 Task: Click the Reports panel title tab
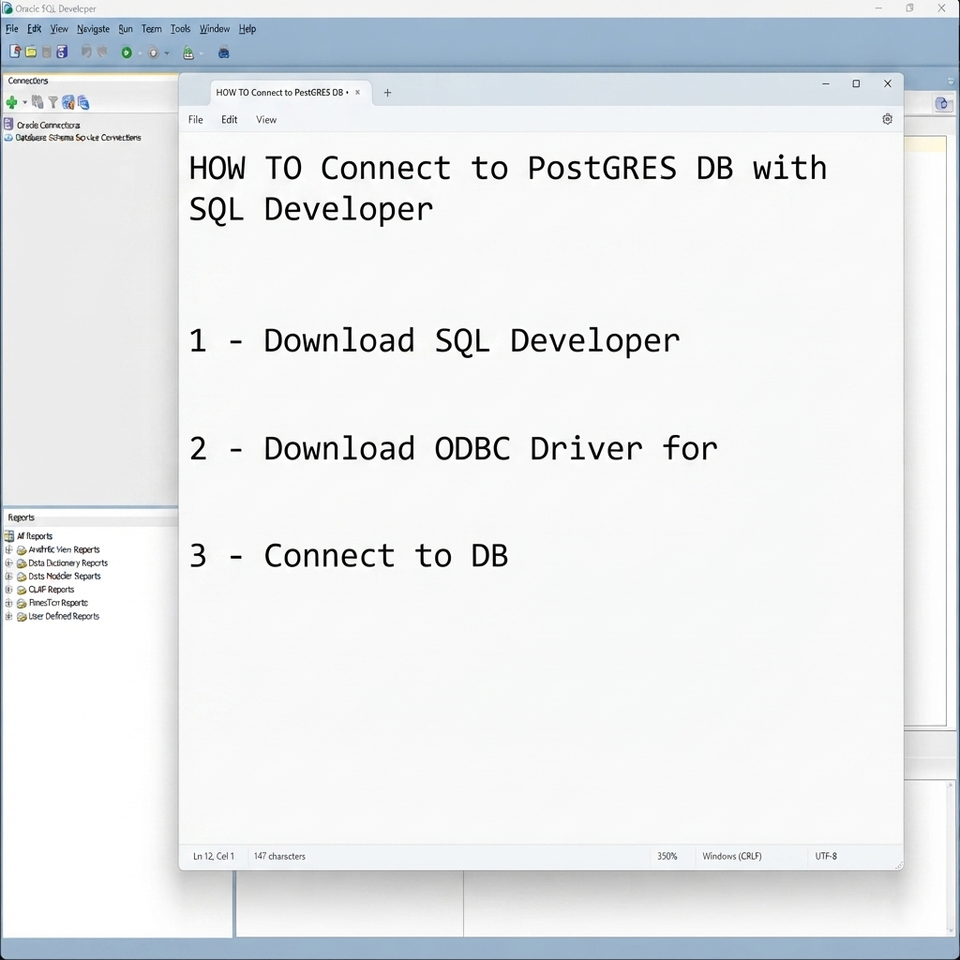click(21, 517)
